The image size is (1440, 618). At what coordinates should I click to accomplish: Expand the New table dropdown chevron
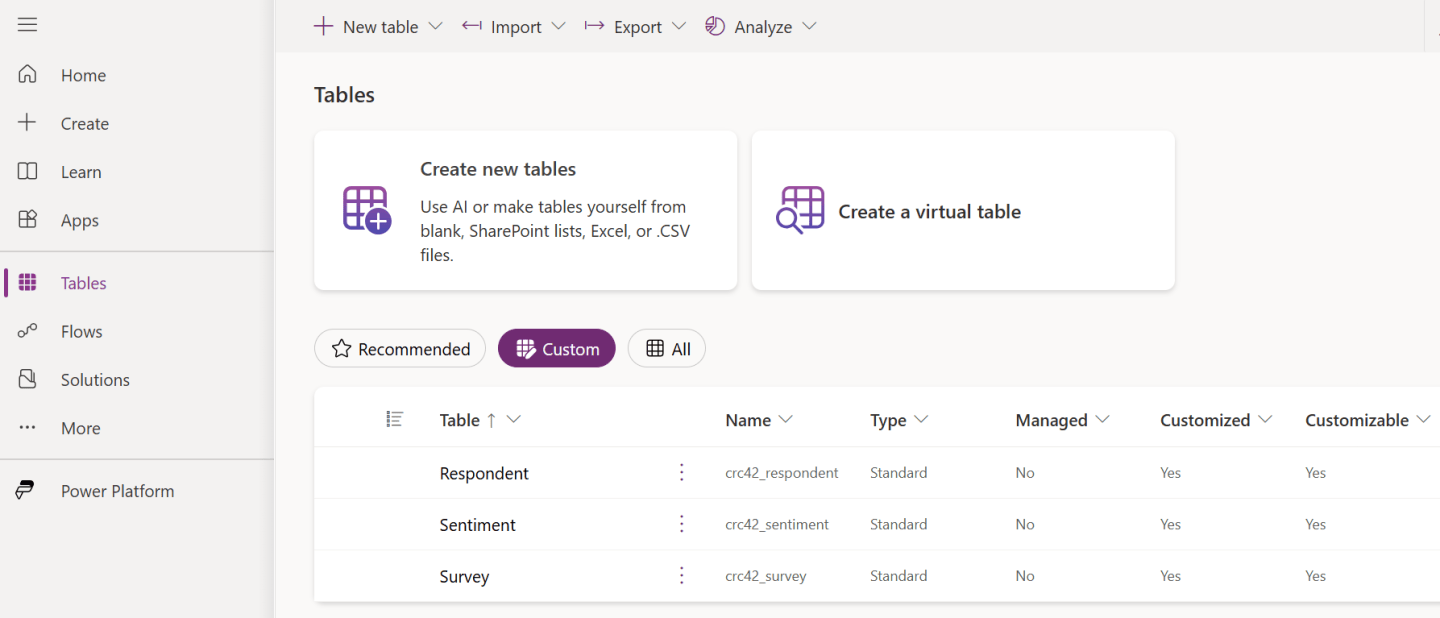pos(435,26)
